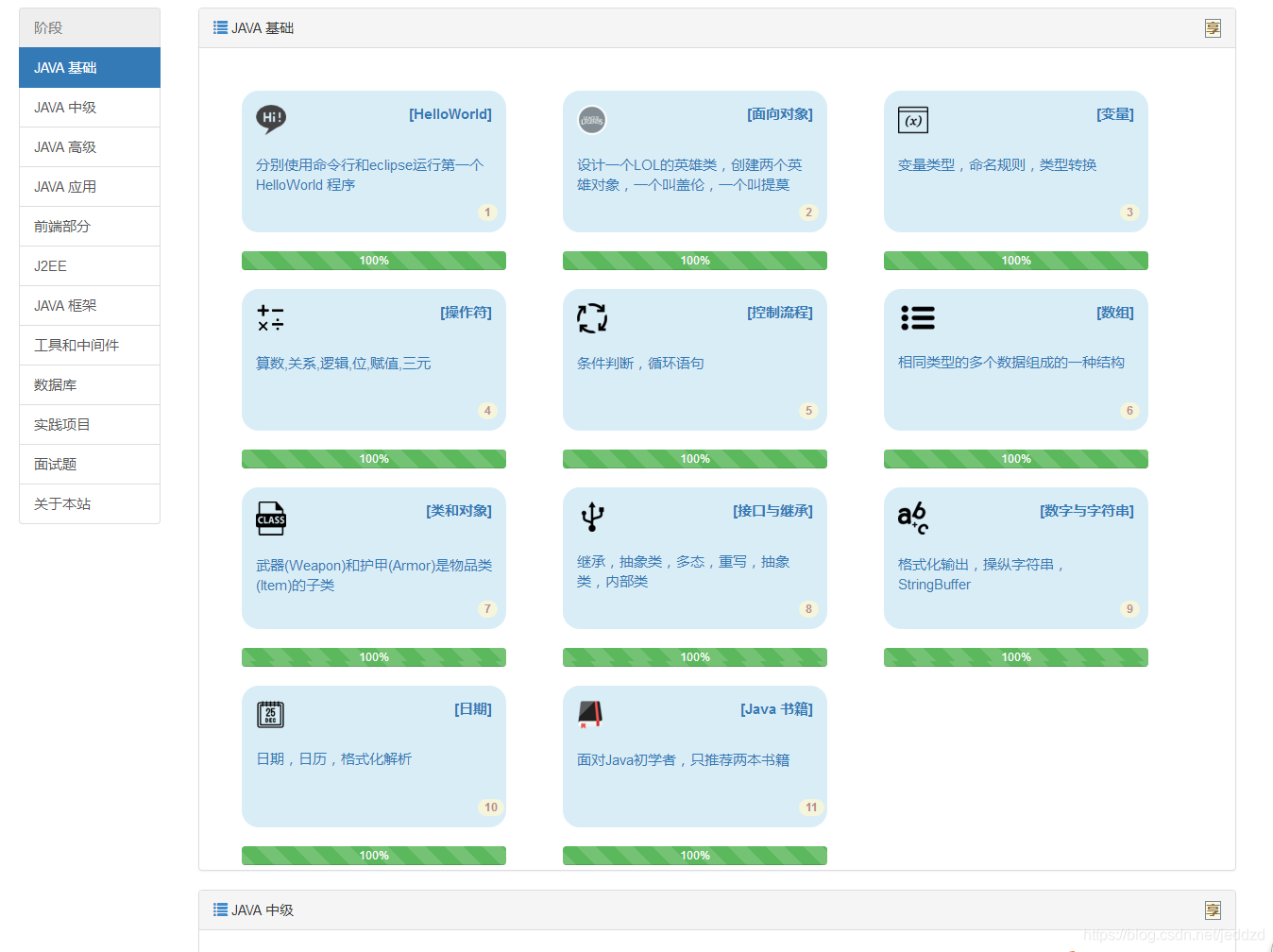Go to 面试题 in the sidebar
Viewport: 1273px width, 952px height.
pos(90,465)
